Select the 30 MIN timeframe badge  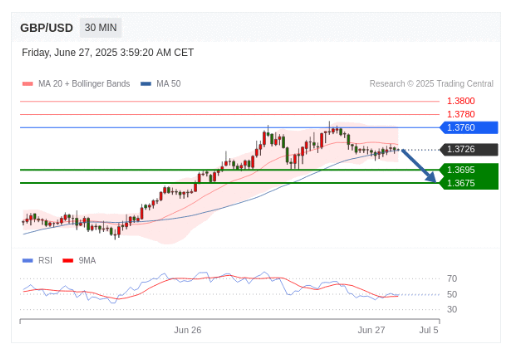tap(101, 28)
